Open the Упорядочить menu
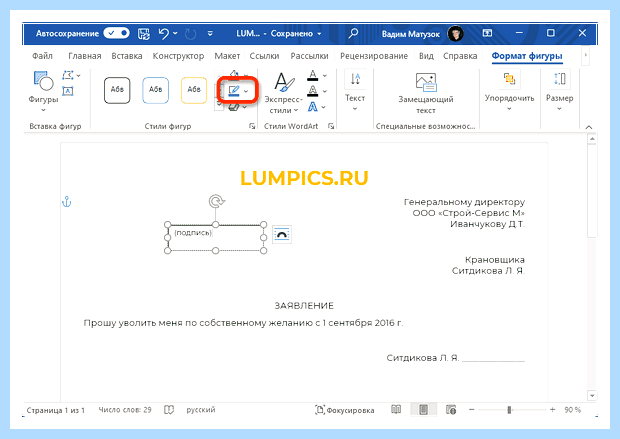Viewport: 620px width, 439px height. [x=509, y=91]
